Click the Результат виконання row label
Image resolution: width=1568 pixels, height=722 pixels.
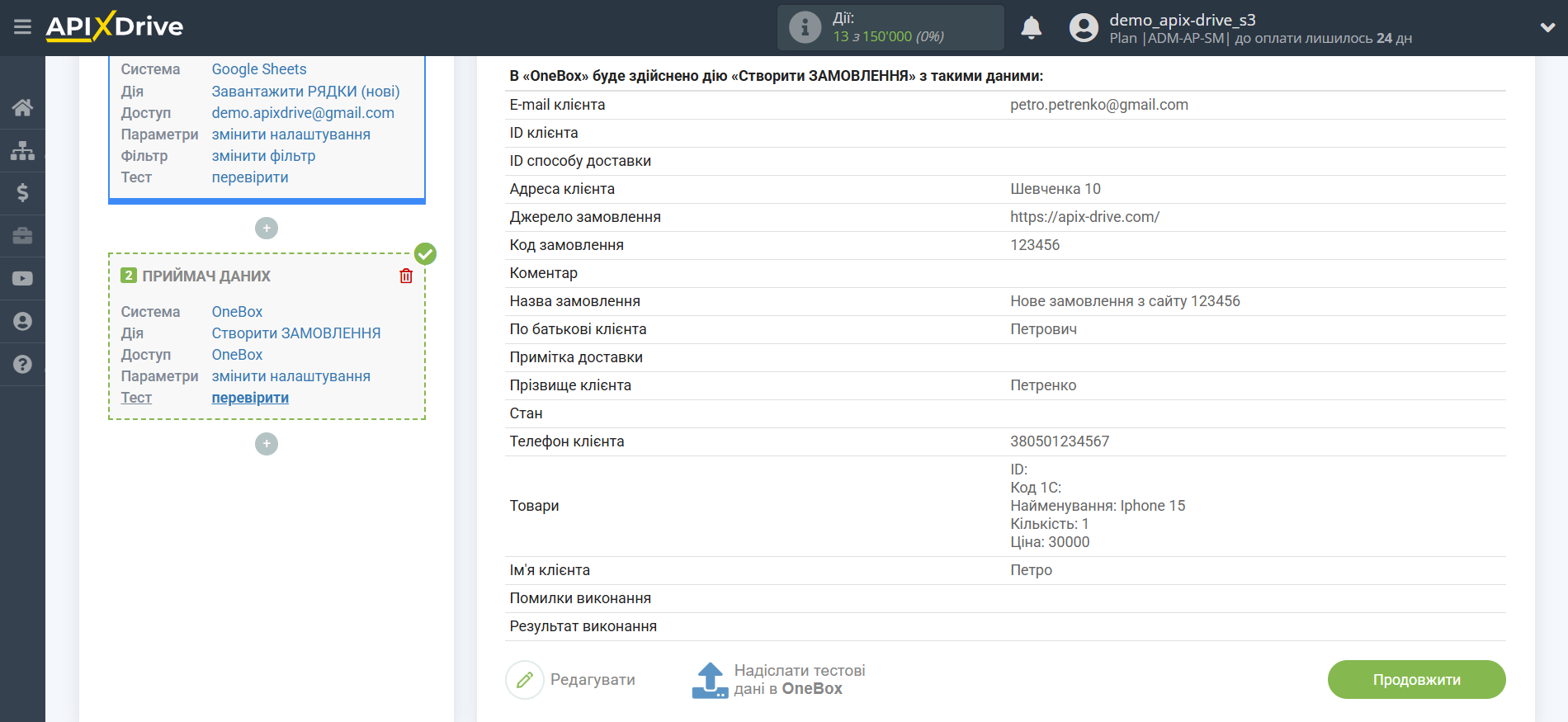583,626
